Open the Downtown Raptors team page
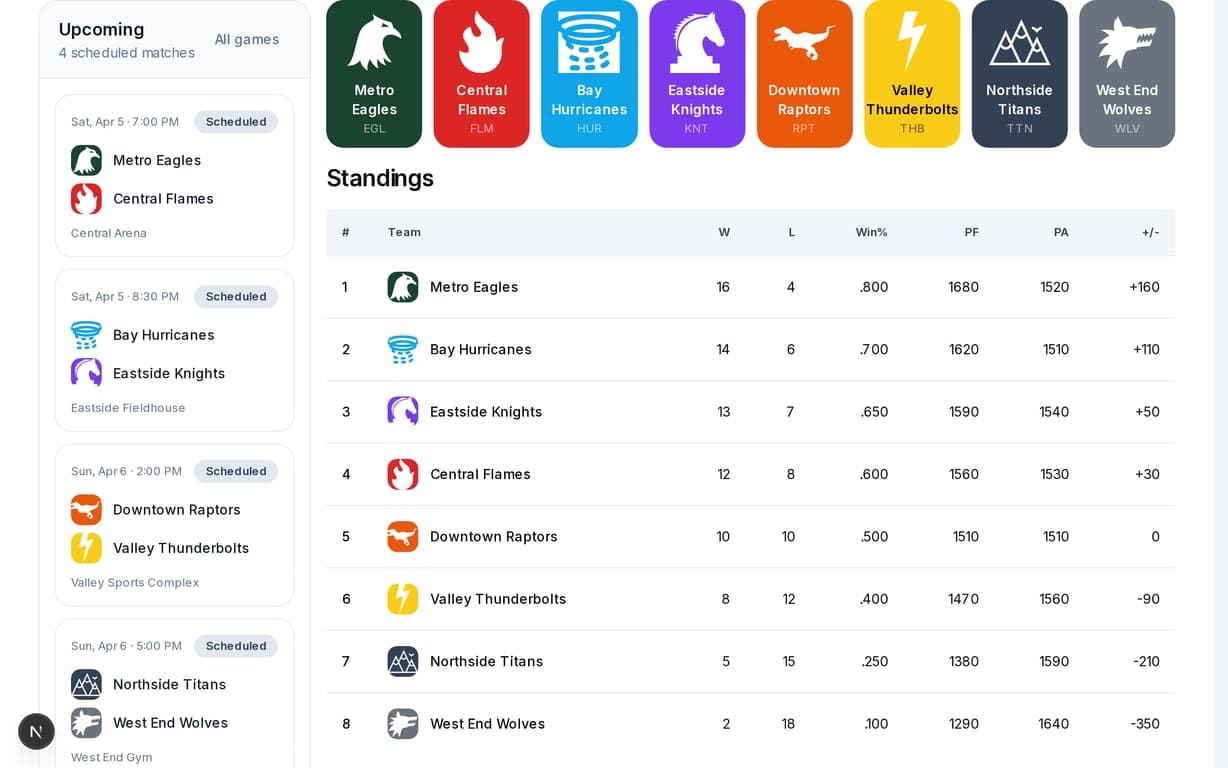 tap(805, 74)
